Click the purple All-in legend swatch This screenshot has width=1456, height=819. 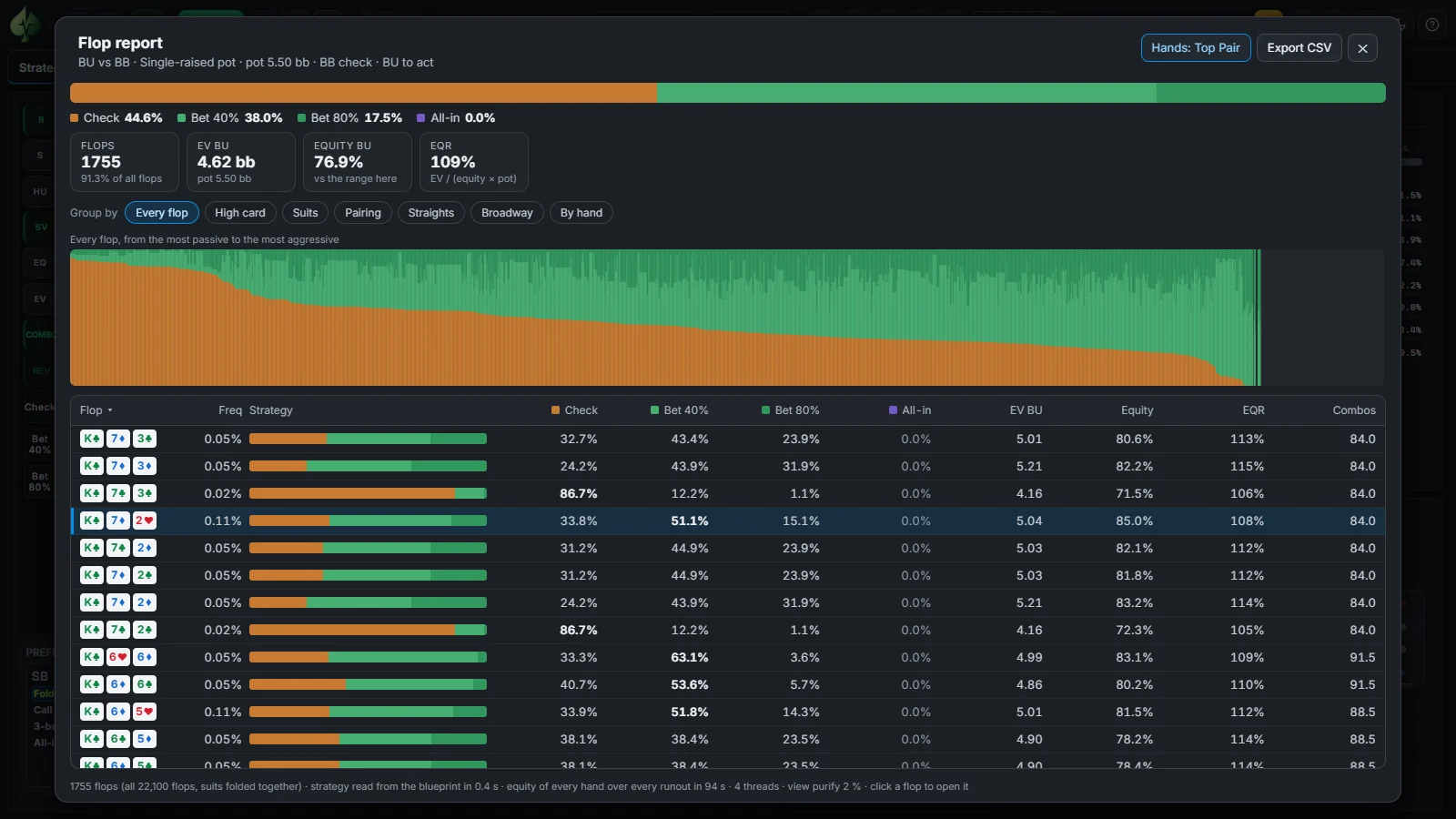(421, 118)
